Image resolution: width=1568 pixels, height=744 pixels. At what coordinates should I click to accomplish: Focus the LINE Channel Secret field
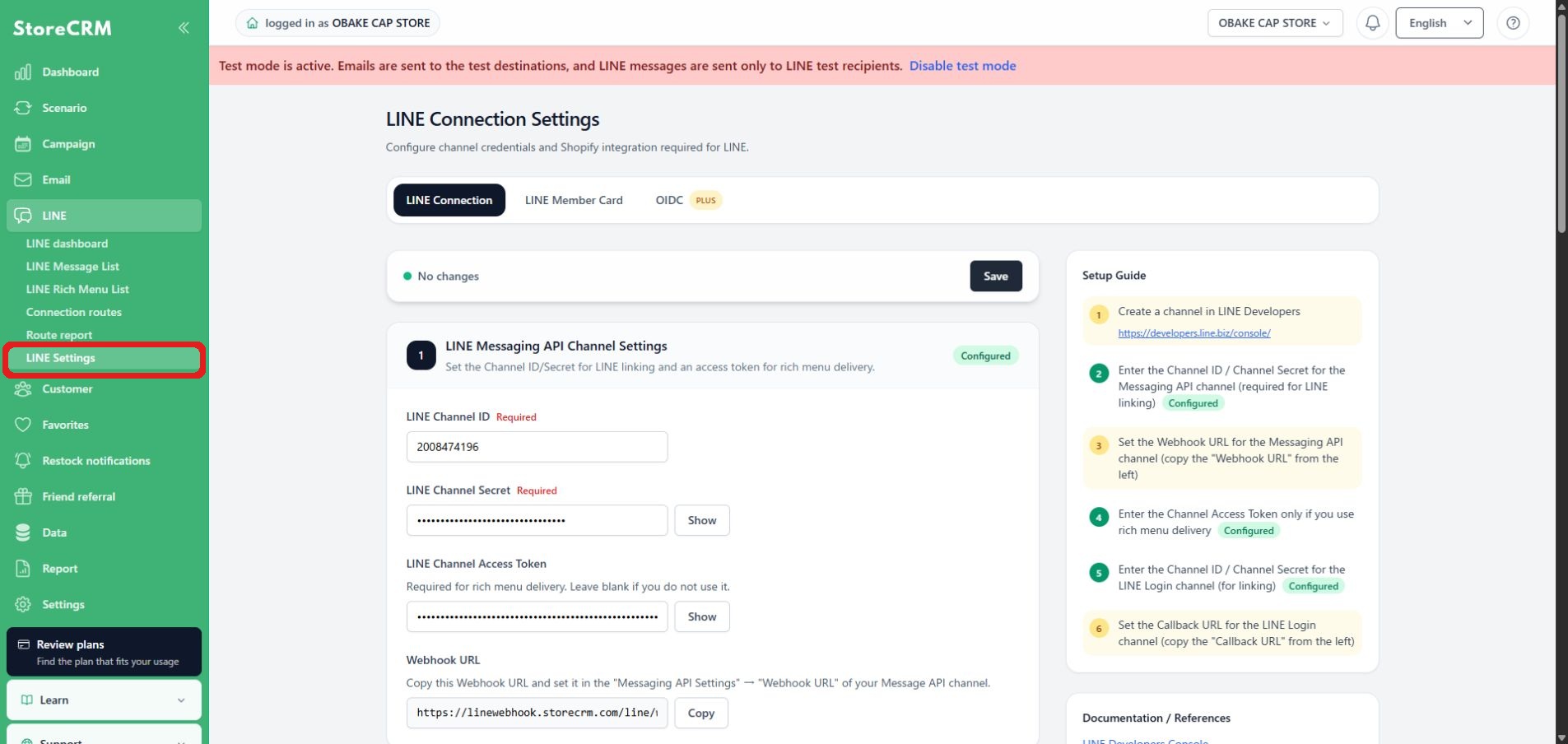[x=537, y=520]
